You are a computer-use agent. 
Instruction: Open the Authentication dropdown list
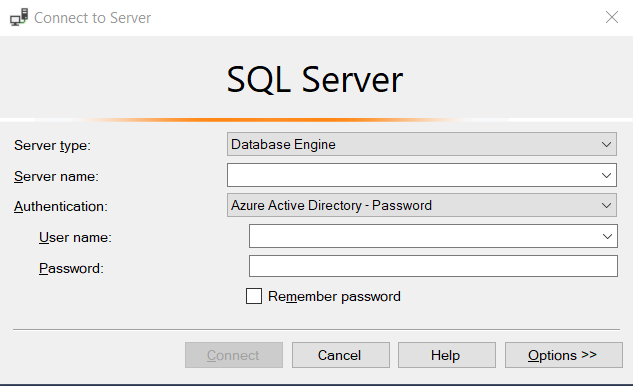point(422,206)
